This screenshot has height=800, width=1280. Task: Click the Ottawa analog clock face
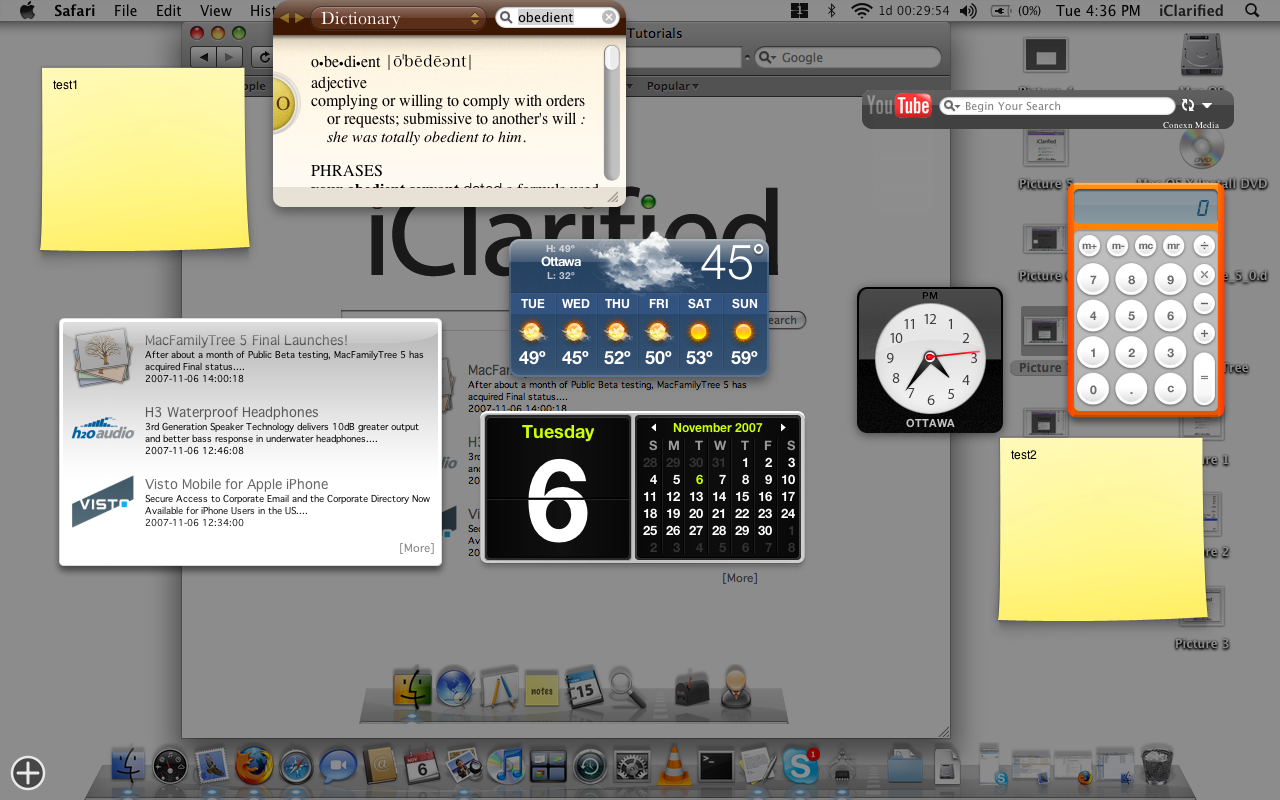click(x=930, y=357)
